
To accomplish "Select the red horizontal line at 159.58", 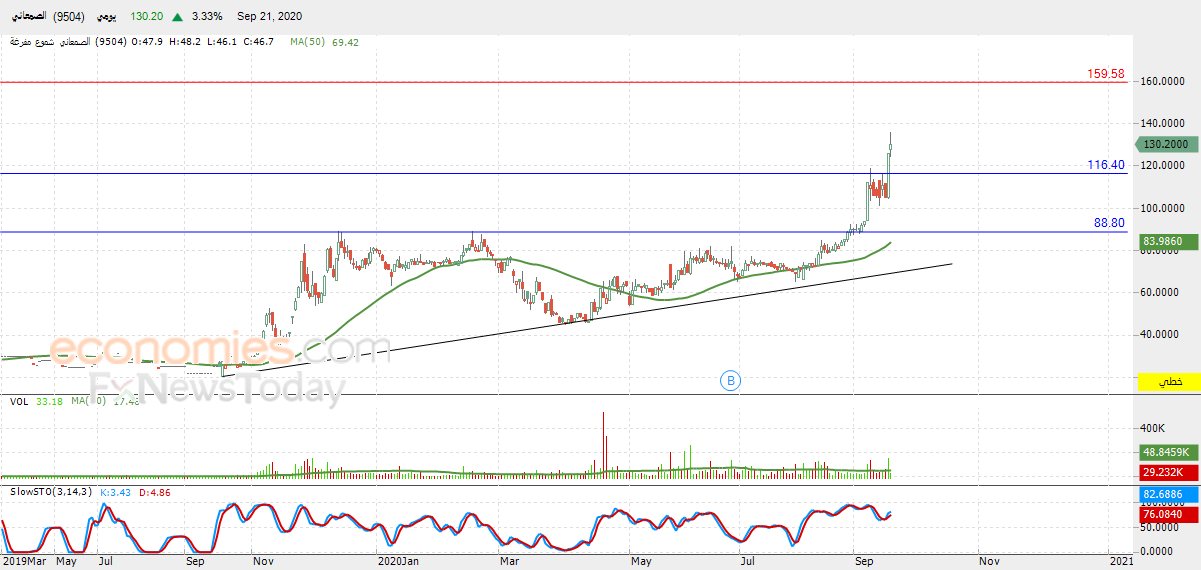I will (x=564, y=82).
